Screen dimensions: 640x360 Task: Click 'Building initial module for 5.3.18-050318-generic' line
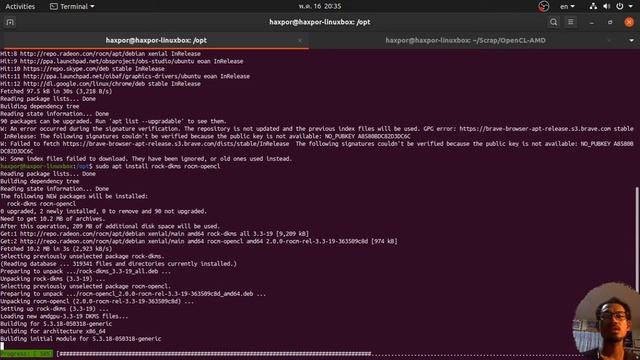(81, 339)
